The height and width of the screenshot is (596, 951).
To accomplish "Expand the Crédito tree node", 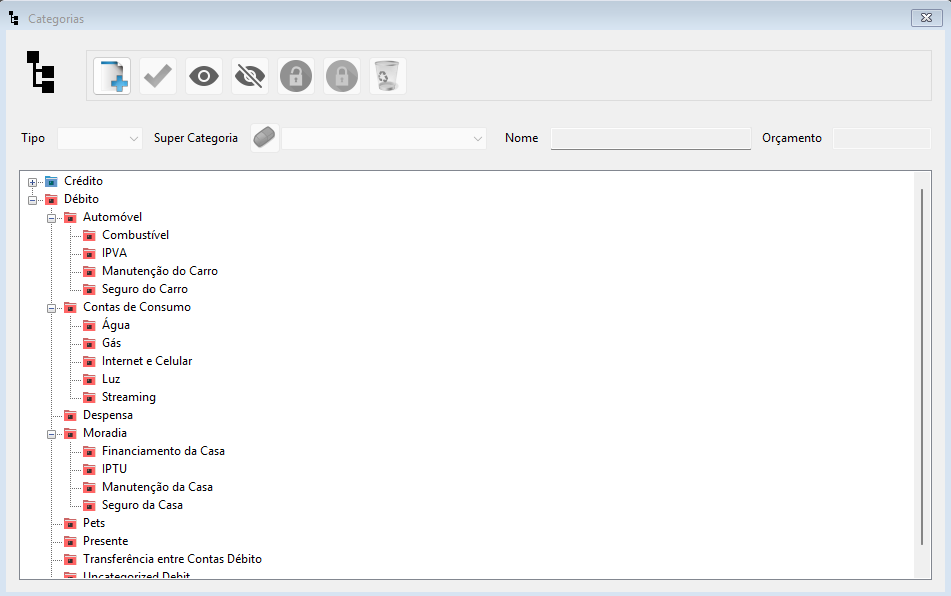I will click(x=33, y=182).
